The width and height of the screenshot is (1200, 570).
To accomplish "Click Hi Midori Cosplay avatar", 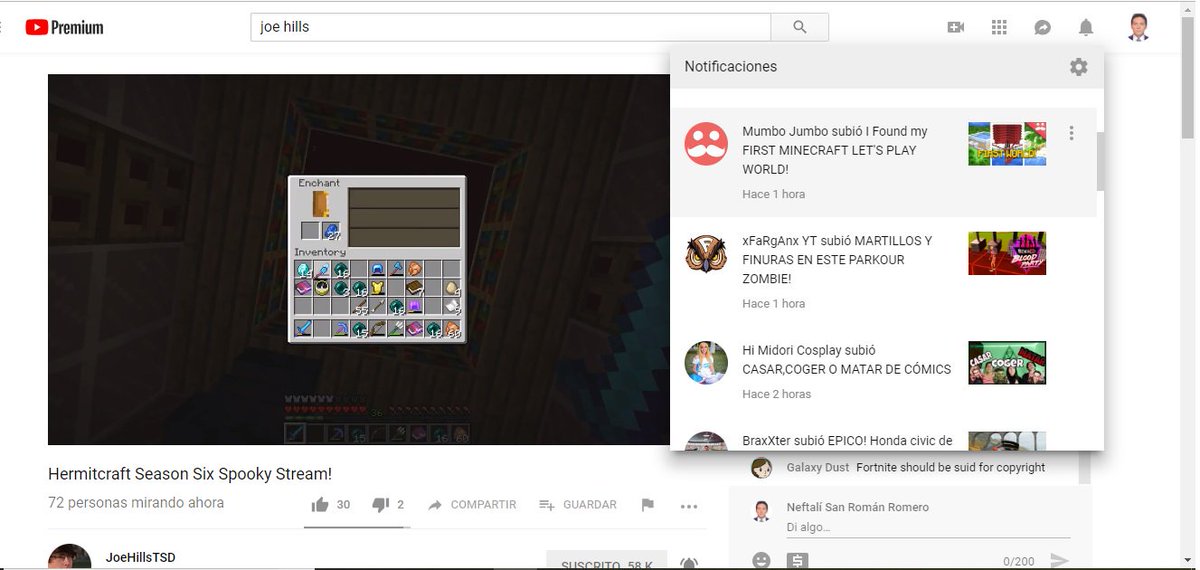I will (706, 362).
